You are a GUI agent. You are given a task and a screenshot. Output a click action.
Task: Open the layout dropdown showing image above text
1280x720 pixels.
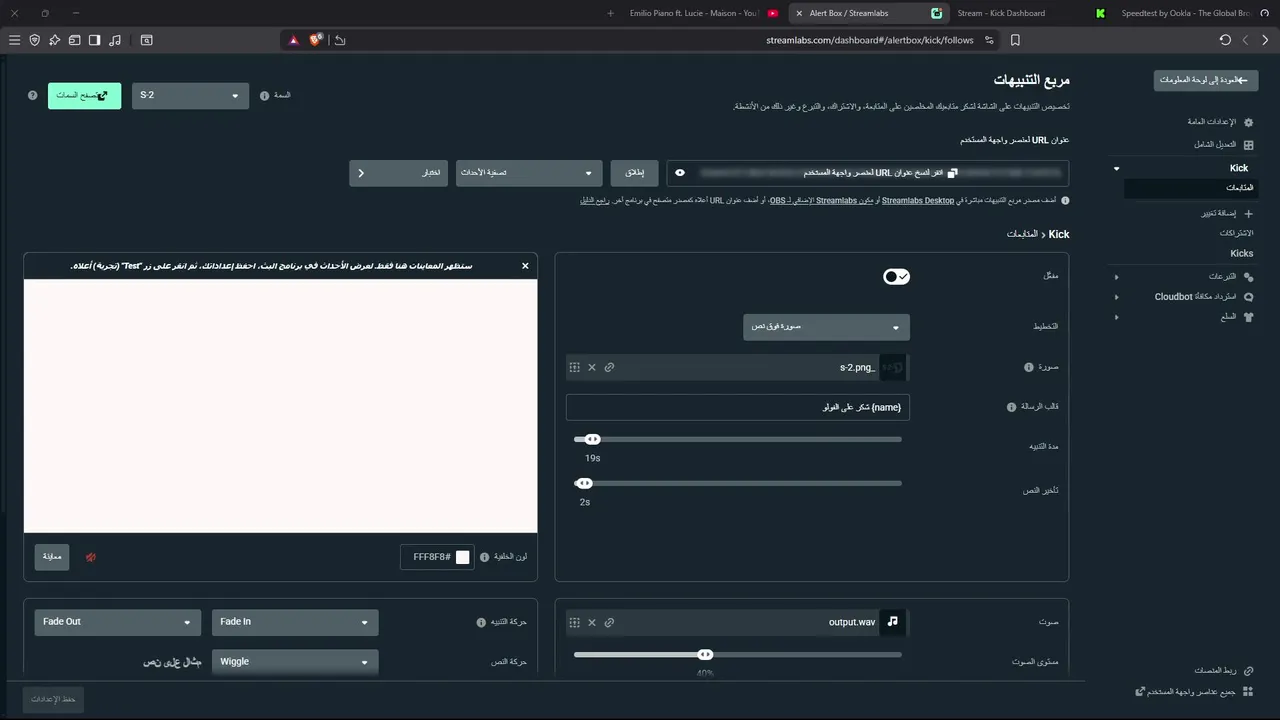click(x=826, y=327)
